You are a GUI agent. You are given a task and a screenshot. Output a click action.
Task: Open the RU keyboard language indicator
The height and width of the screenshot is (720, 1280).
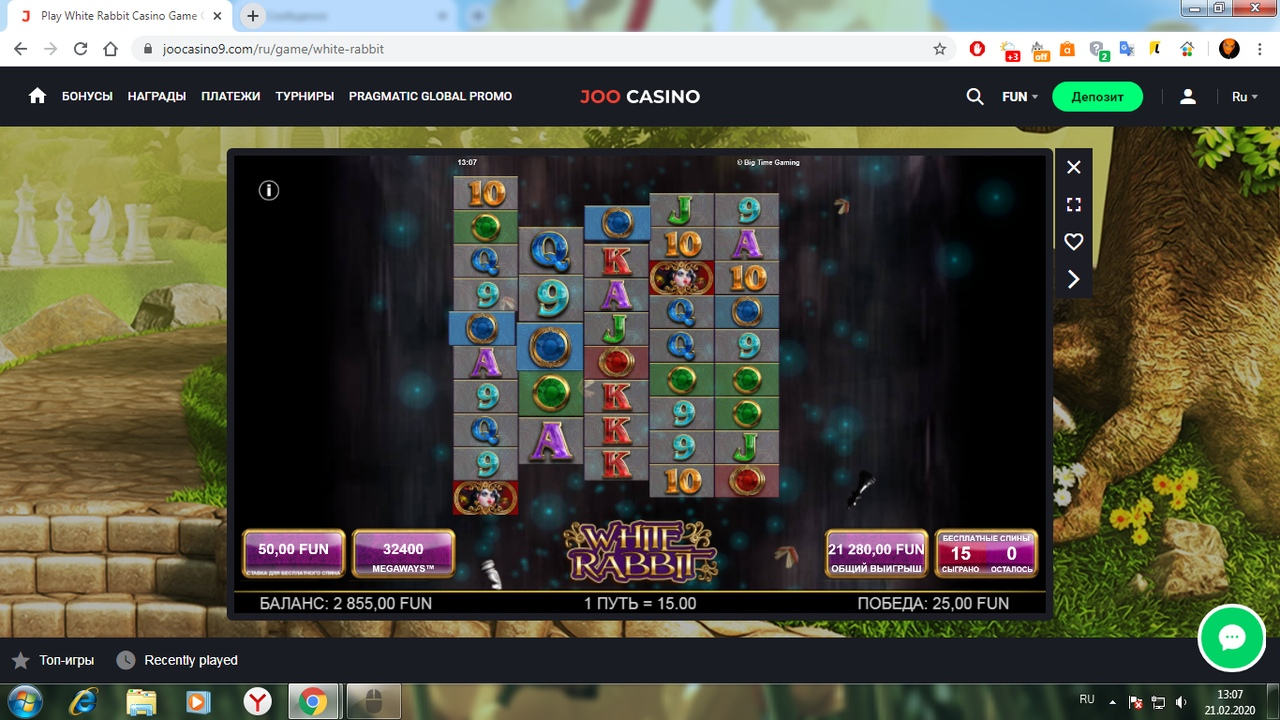click(x=1087, y=700)
